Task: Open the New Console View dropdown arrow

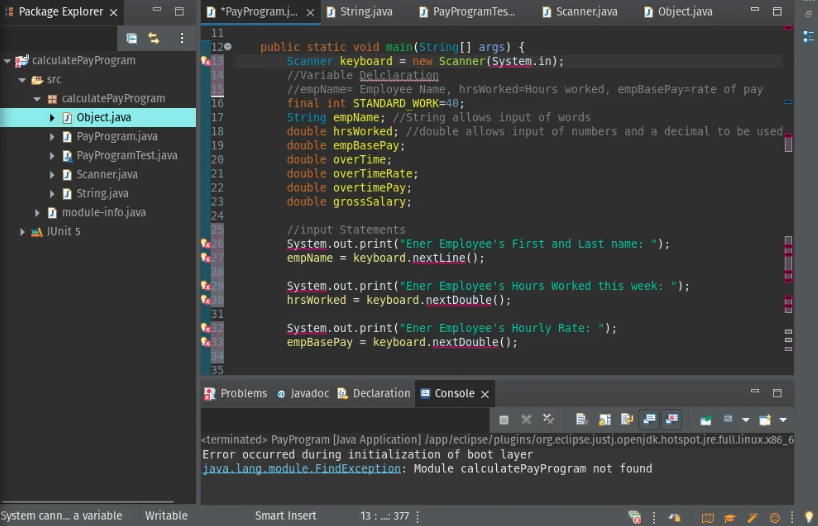Action: click(783, 420)
